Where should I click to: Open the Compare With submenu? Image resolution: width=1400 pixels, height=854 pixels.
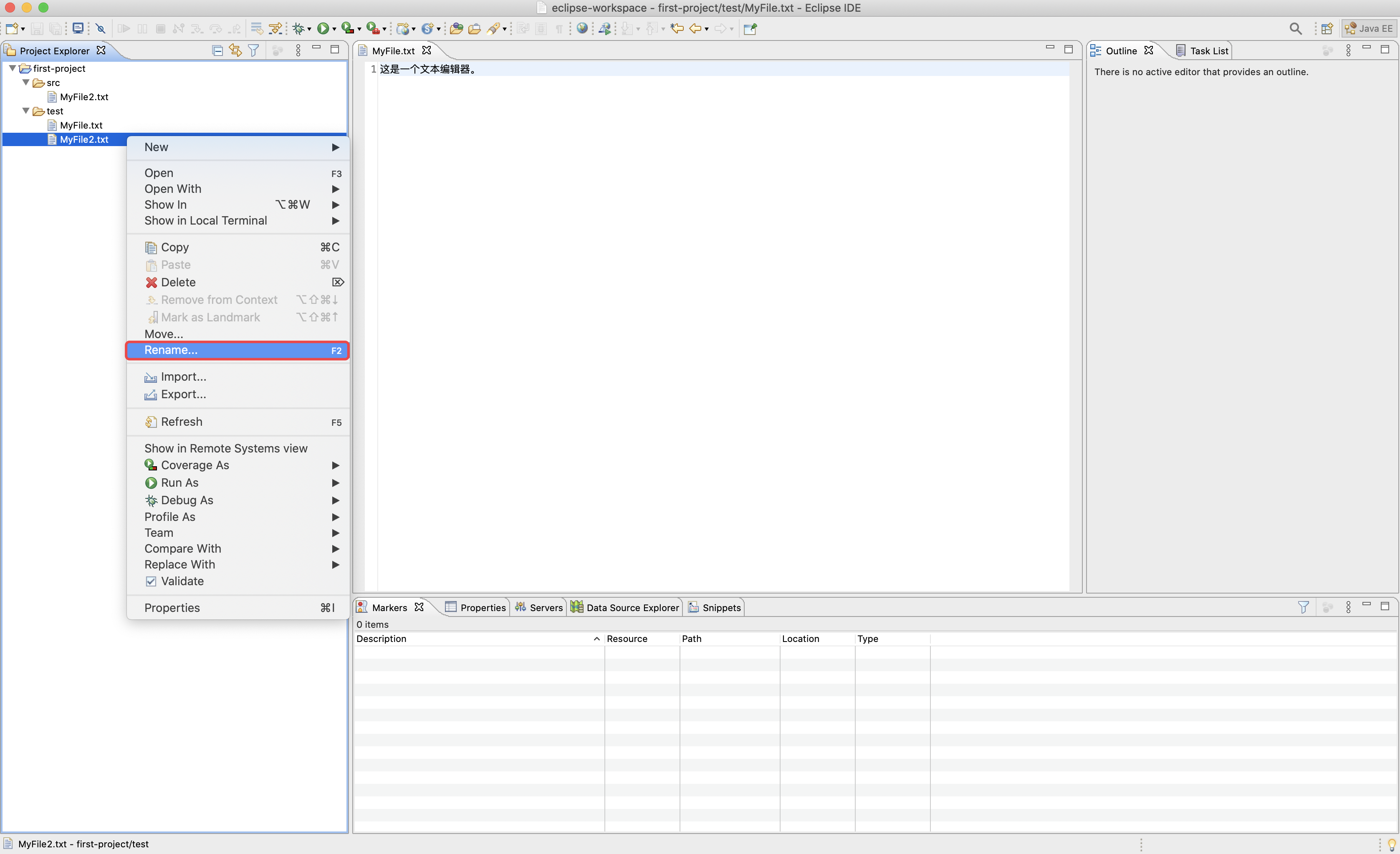coord(238,549)
